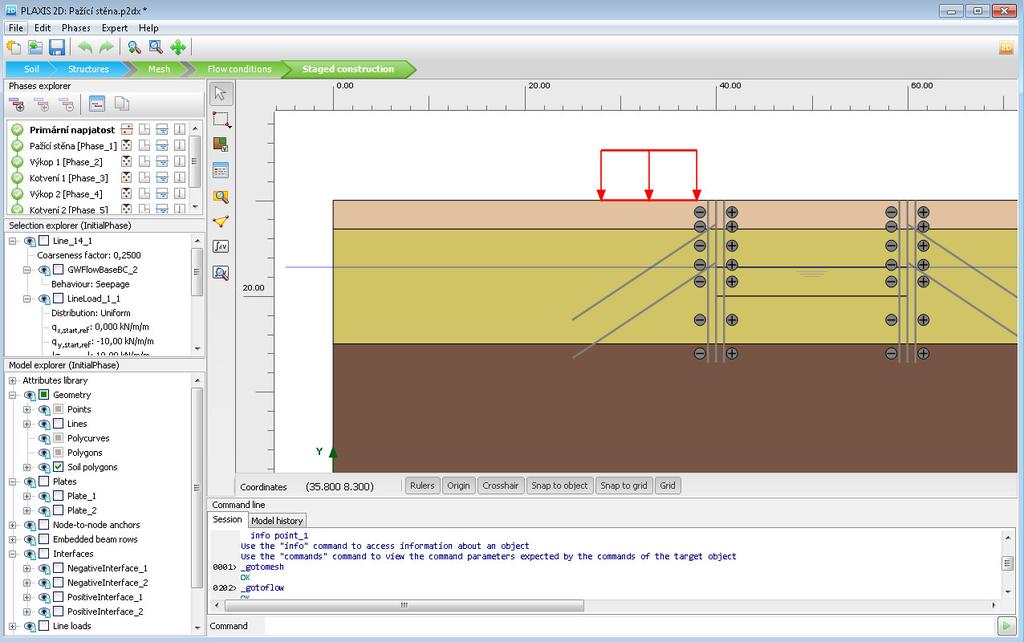The height and width of the screenshot is (642, 1024).
Task: Check the Line_14_1 checkbox
Action: click(44, 241)
